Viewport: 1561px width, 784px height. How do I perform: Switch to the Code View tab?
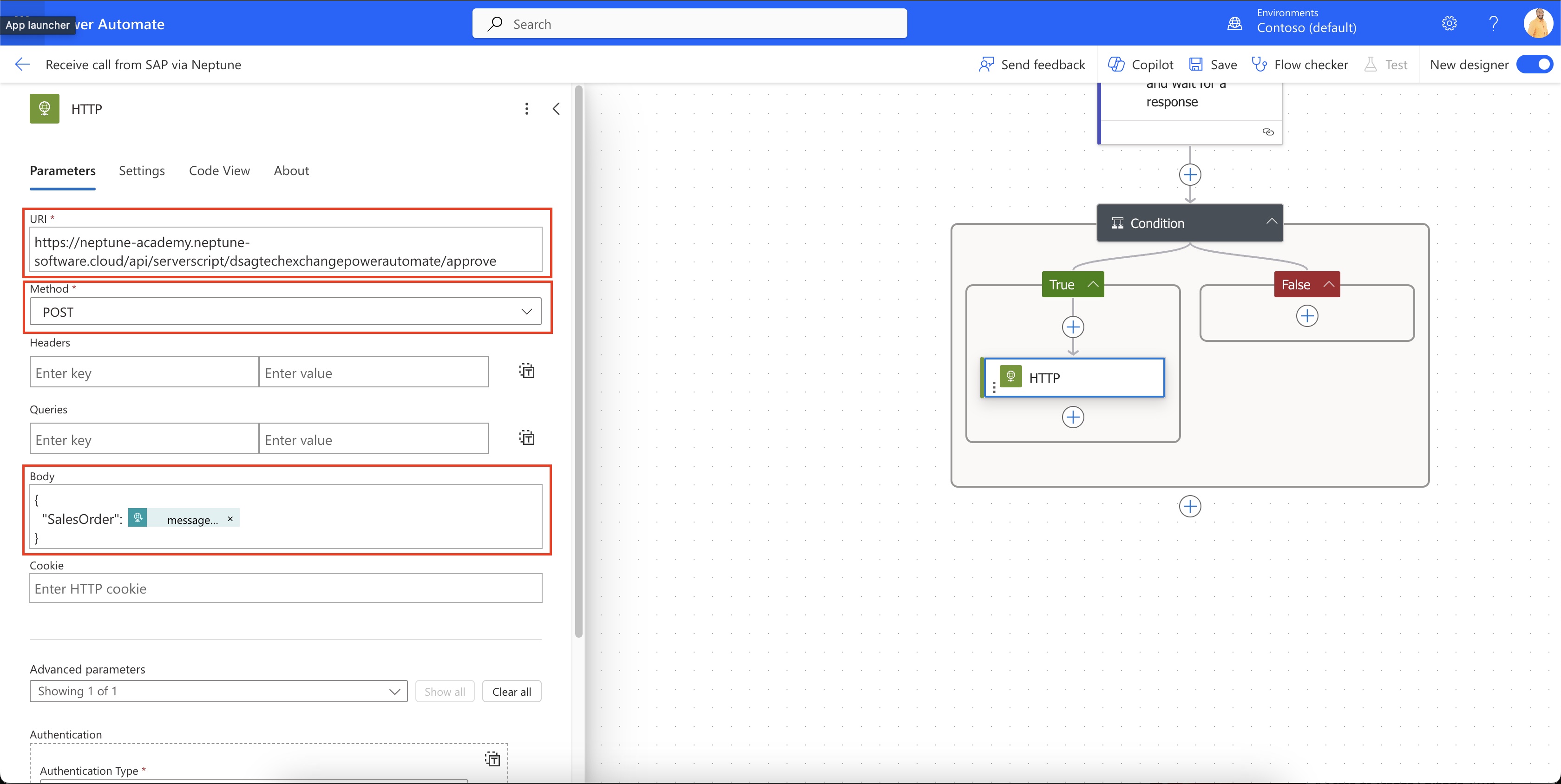click(x=219, y=171)
